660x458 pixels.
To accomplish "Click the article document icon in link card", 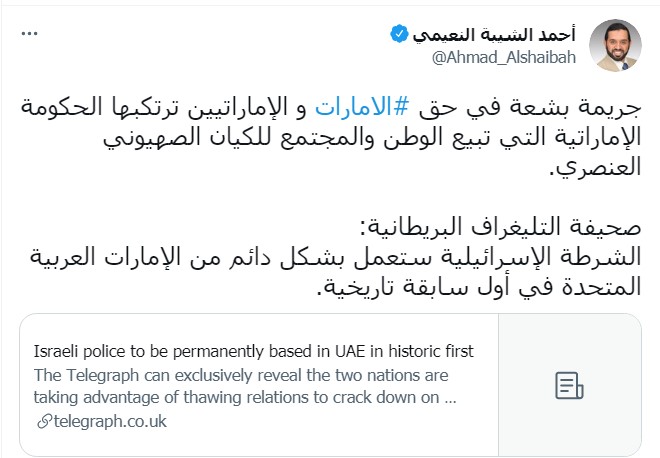I will 568,386.
